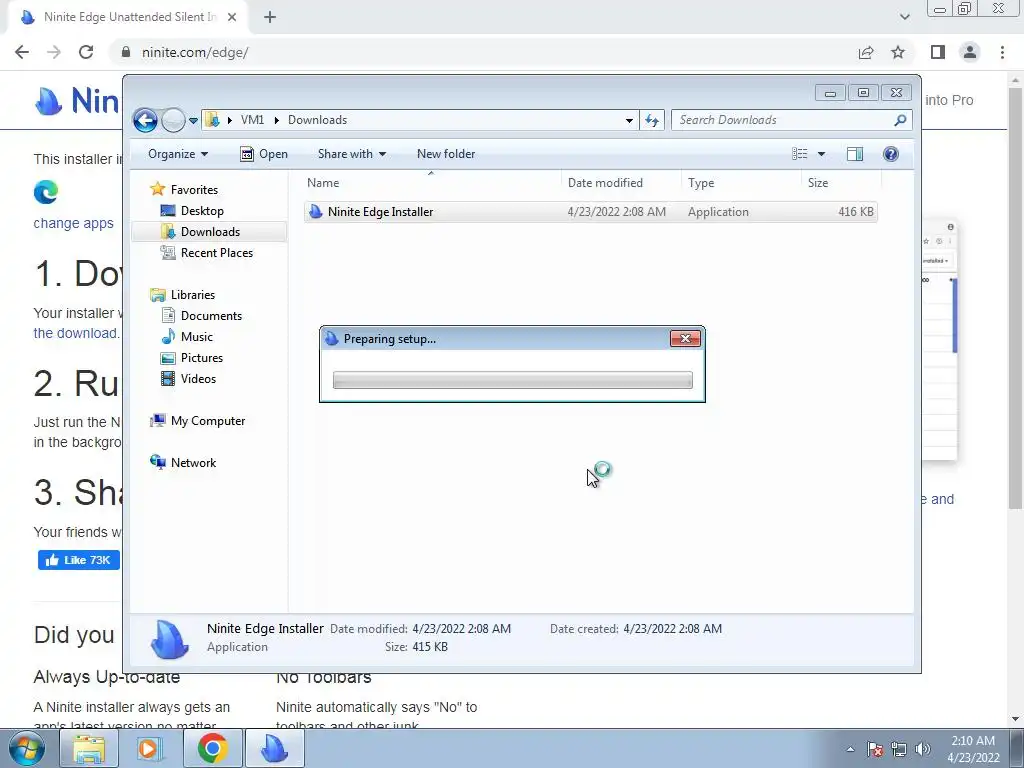Open the Organize menu
The image size is (1024, 768).
pos(178,154)
